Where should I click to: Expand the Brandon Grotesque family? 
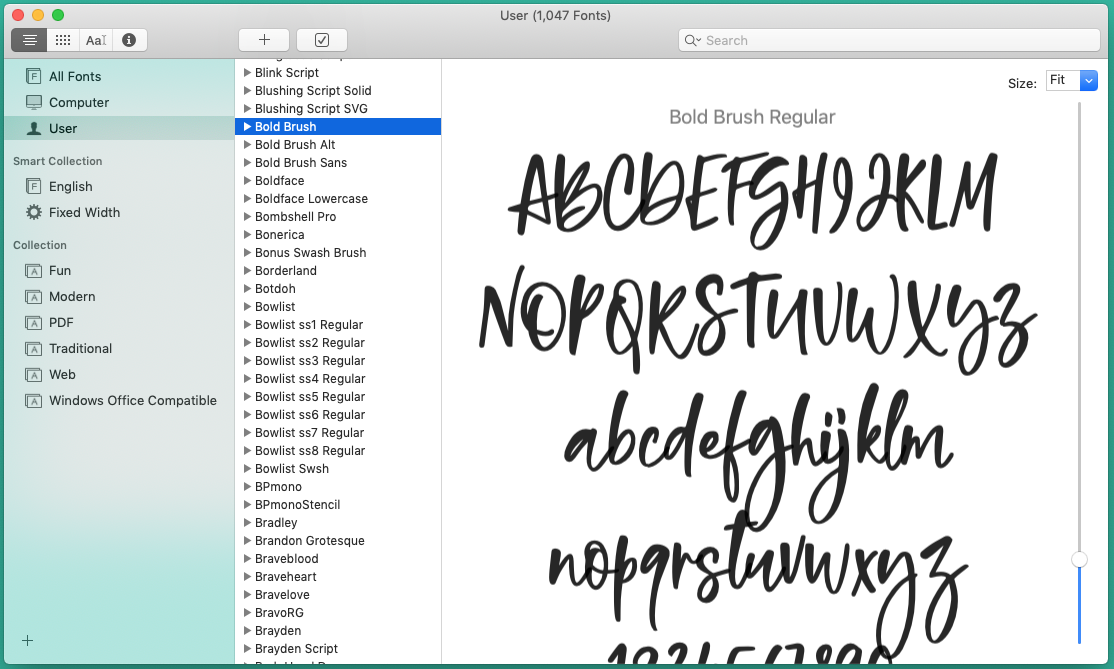tap(247, 540)
